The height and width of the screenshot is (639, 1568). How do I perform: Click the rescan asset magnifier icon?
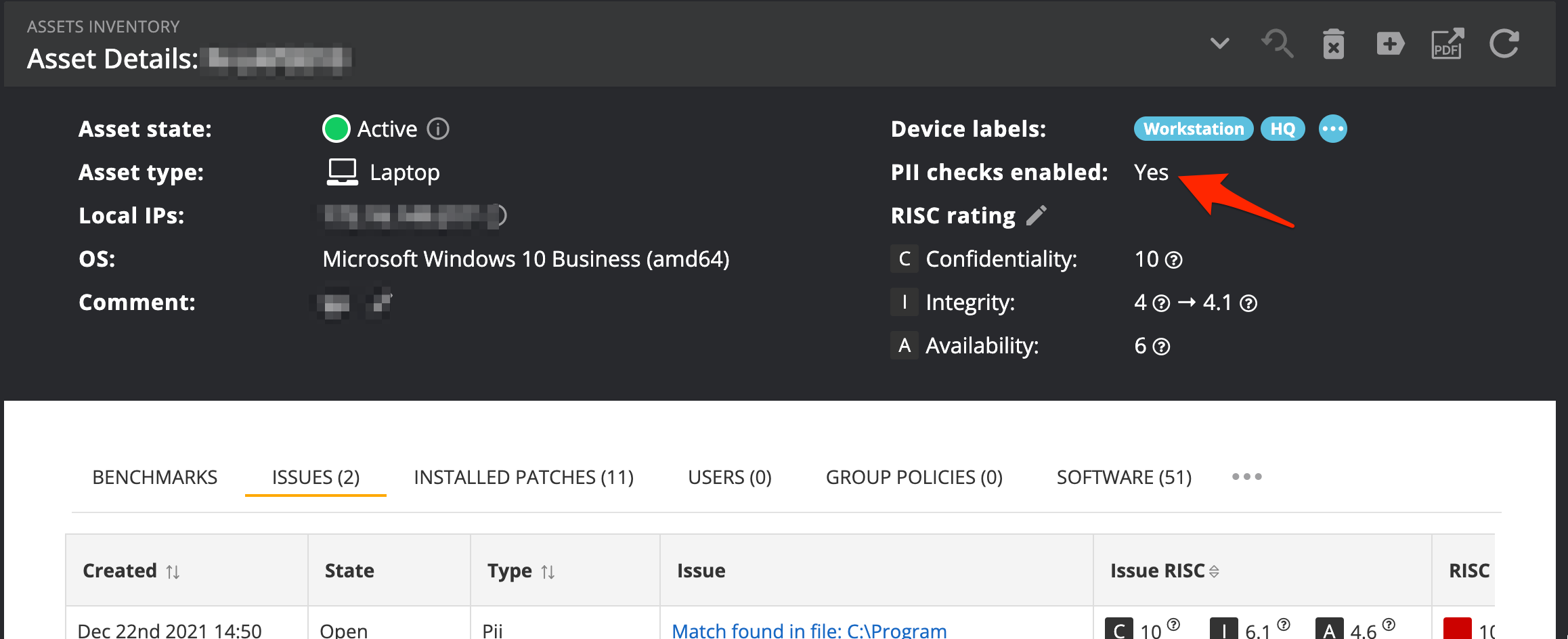point(1278,45)
